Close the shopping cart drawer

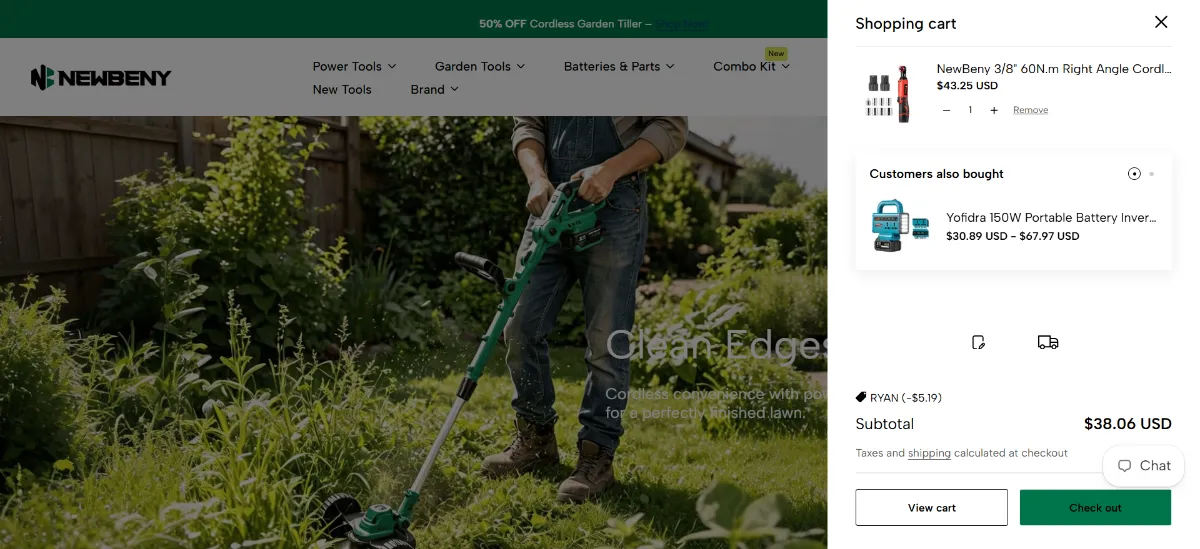(1161, 22)
